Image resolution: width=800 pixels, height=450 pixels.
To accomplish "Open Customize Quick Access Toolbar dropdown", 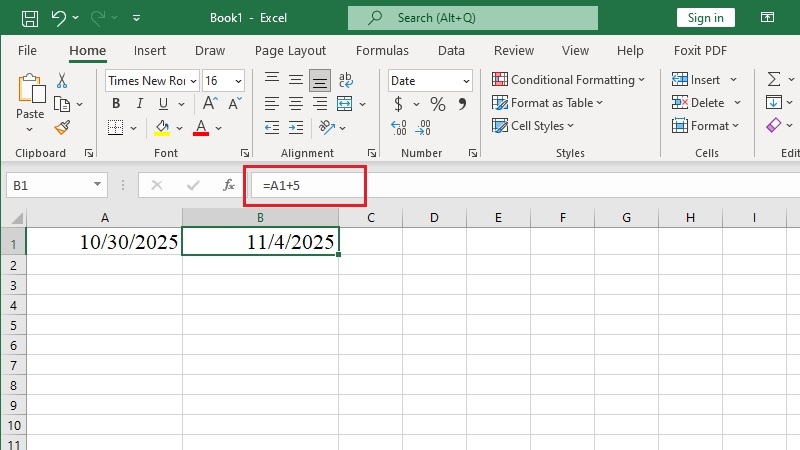I will pyautogui.click(x=136, y=18).
